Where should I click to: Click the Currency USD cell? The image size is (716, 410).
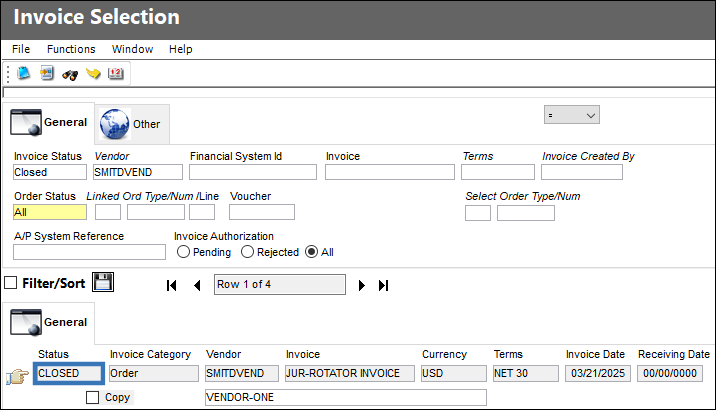[454, 373]
